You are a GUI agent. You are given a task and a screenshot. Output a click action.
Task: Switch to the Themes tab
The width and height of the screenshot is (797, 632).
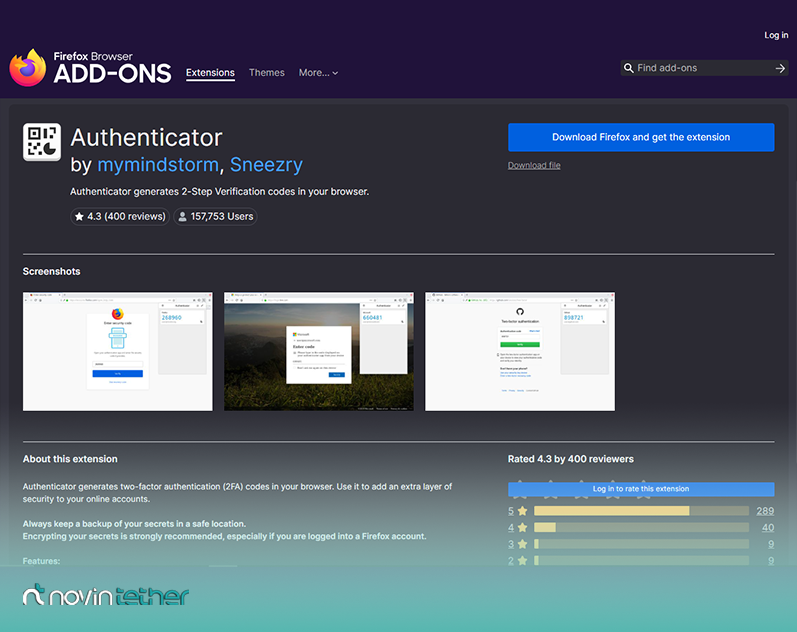click(x=266, y=73)
